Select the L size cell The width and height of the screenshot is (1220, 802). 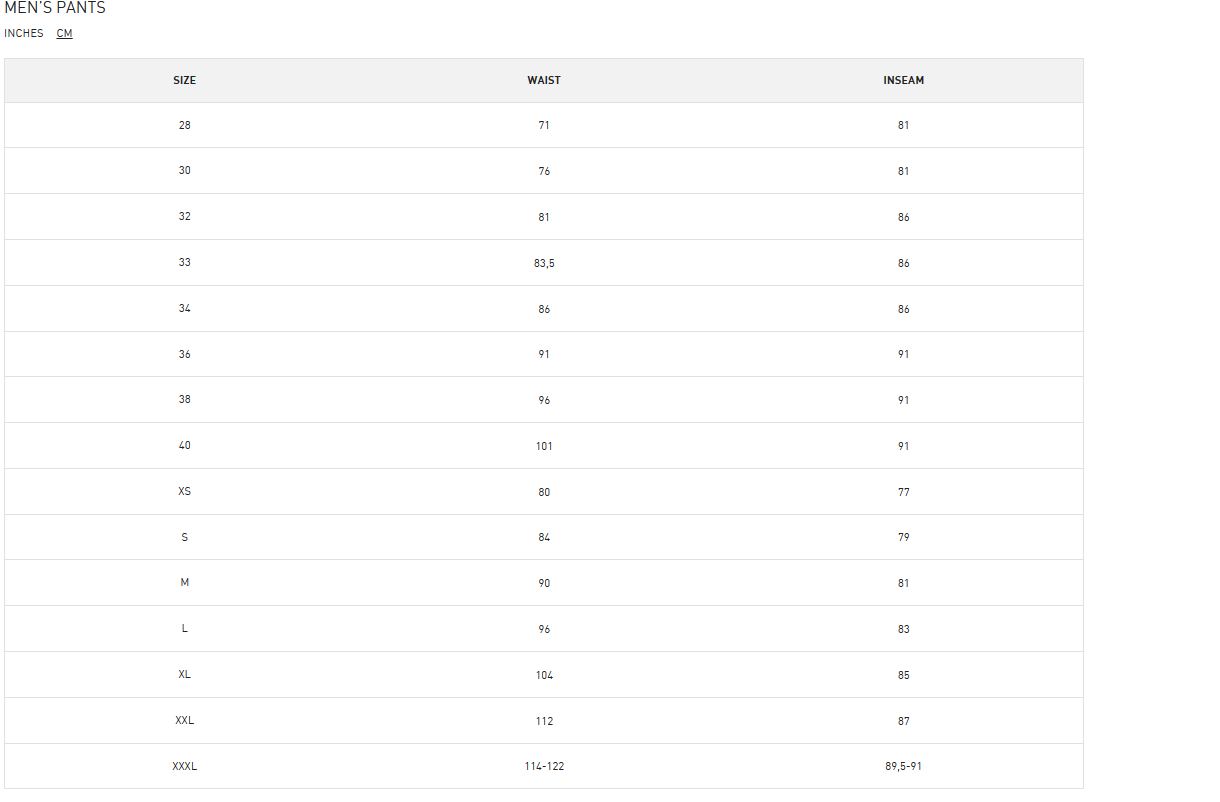[x=185, y=629]
